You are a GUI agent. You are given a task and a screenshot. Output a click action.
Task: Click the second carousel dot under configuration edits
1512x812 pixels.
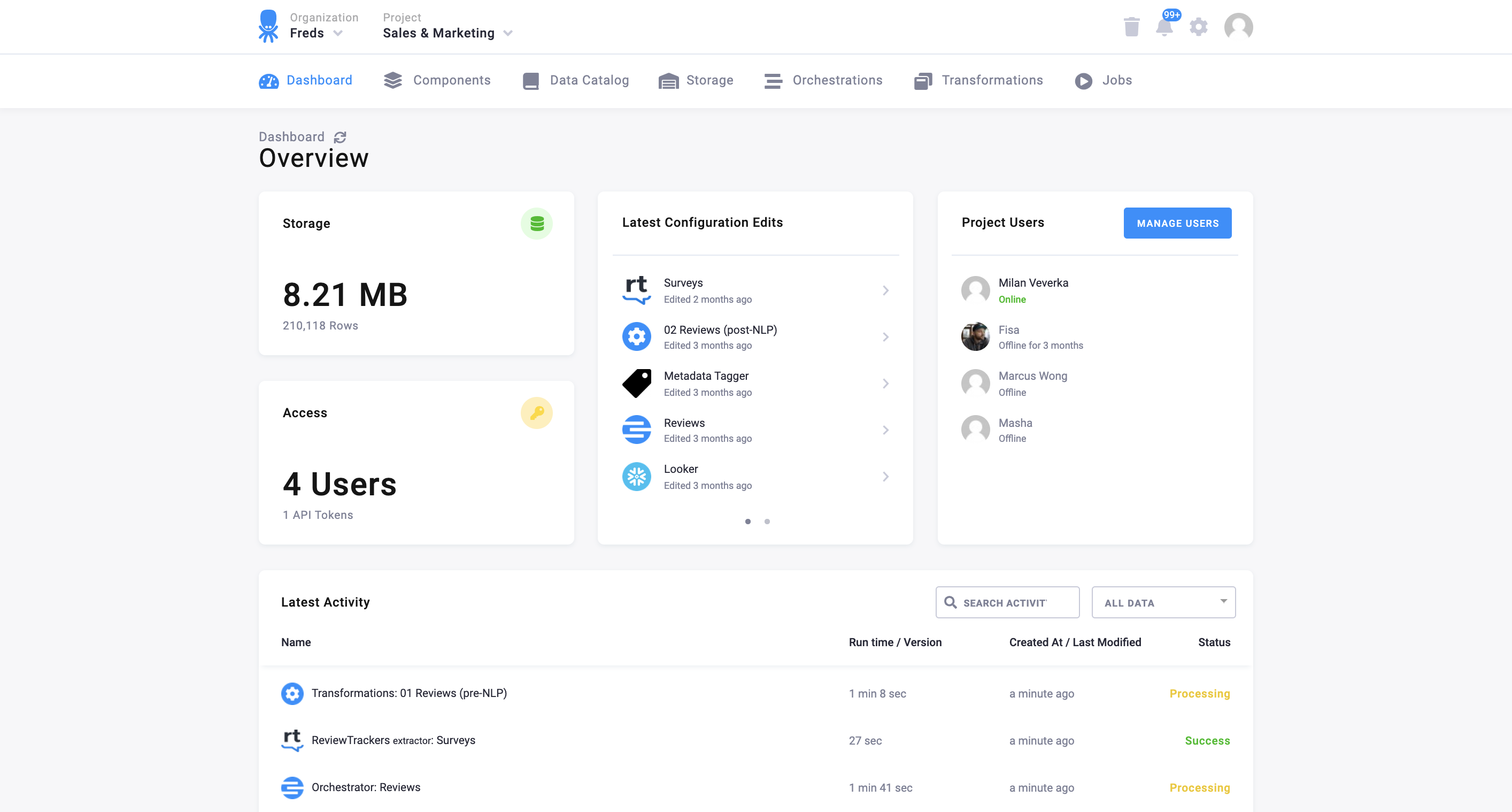point(767,522)
